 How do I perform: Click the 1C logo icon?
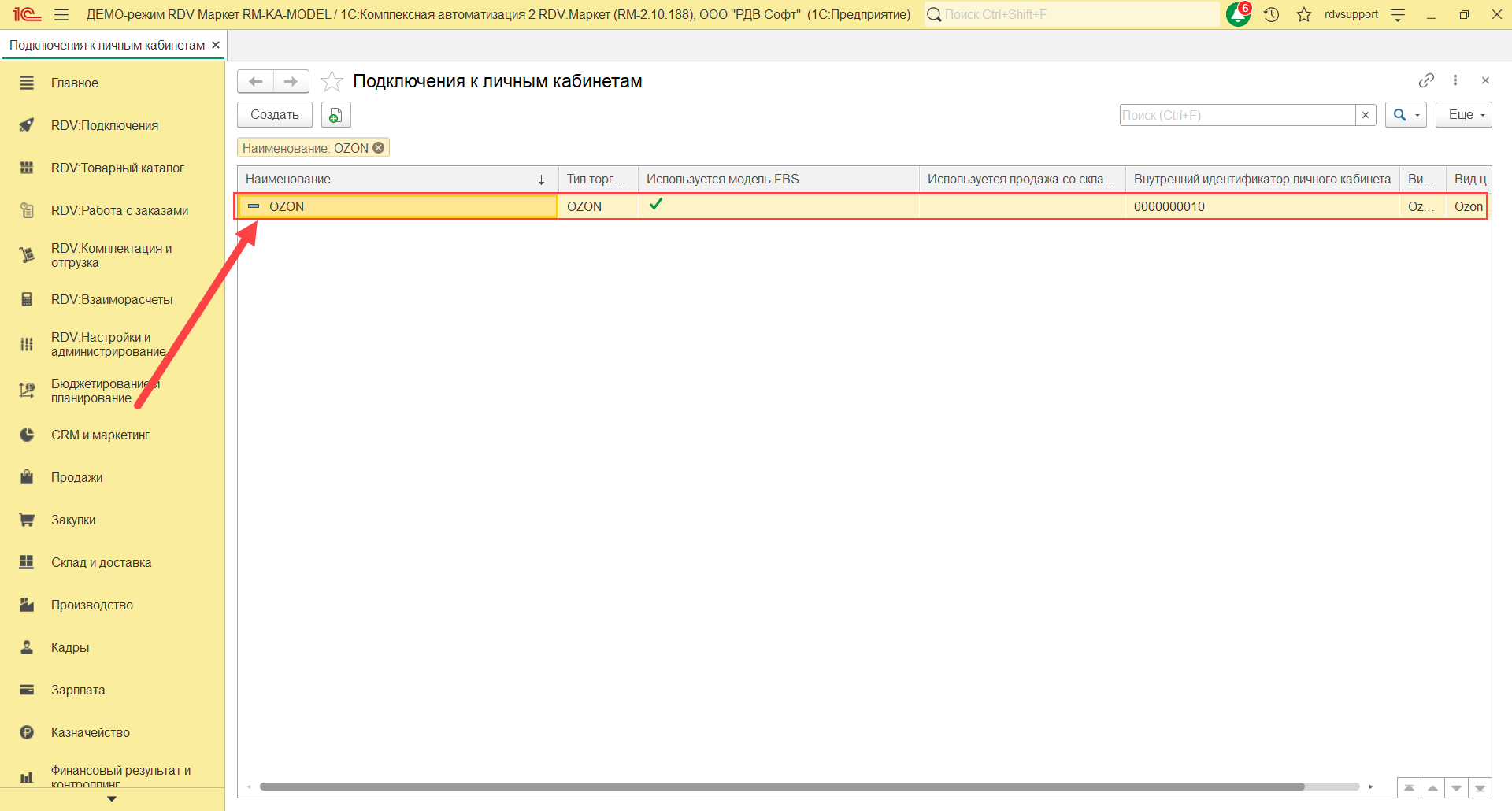click(27, 14)
